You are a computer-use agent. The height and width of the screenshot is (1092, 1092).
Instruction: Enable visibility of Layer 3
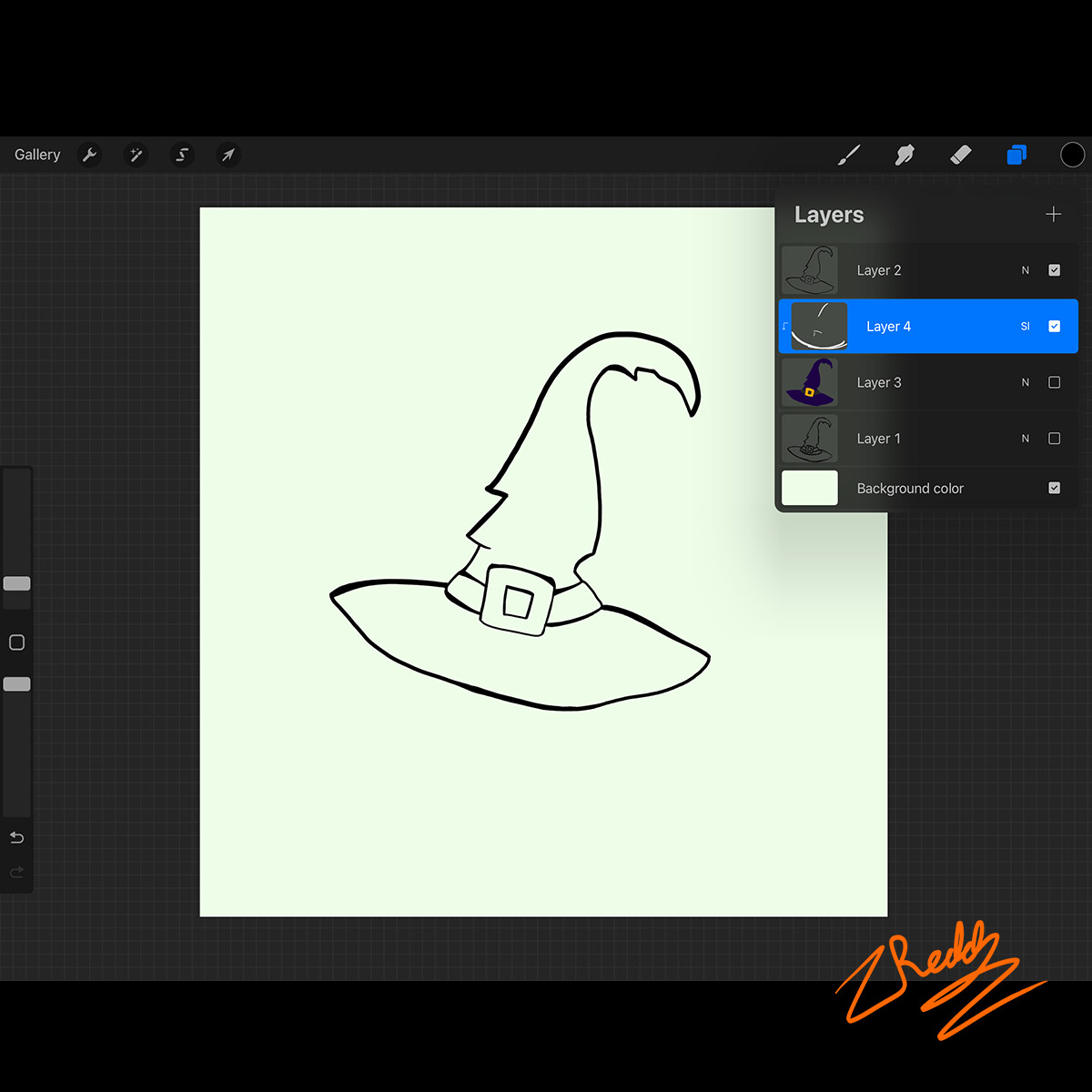tap(1055, 382)
